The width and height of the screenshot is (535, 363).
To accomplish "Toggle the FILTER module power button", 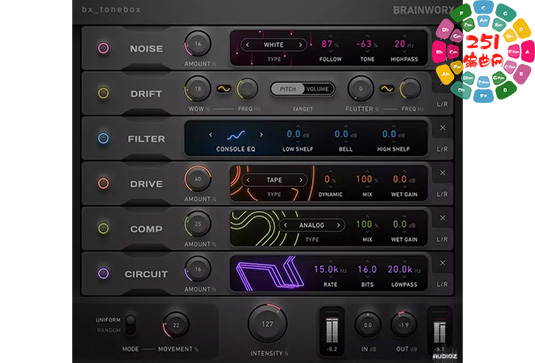I will pyautogui.click(x=103, y=138).
